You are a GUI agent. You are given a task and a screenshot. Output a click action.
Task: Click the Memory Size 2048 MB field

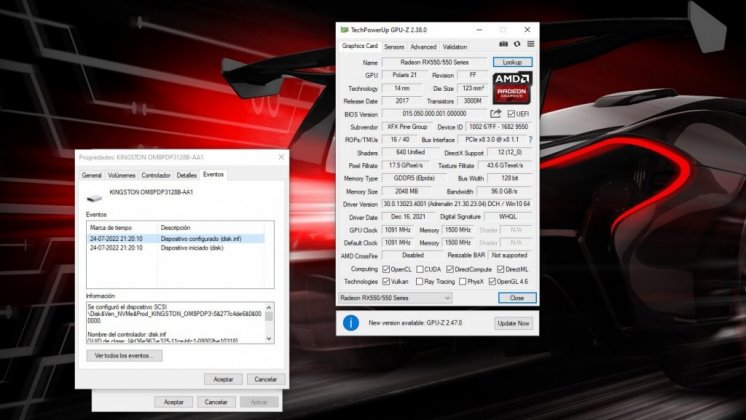point(406,191)
